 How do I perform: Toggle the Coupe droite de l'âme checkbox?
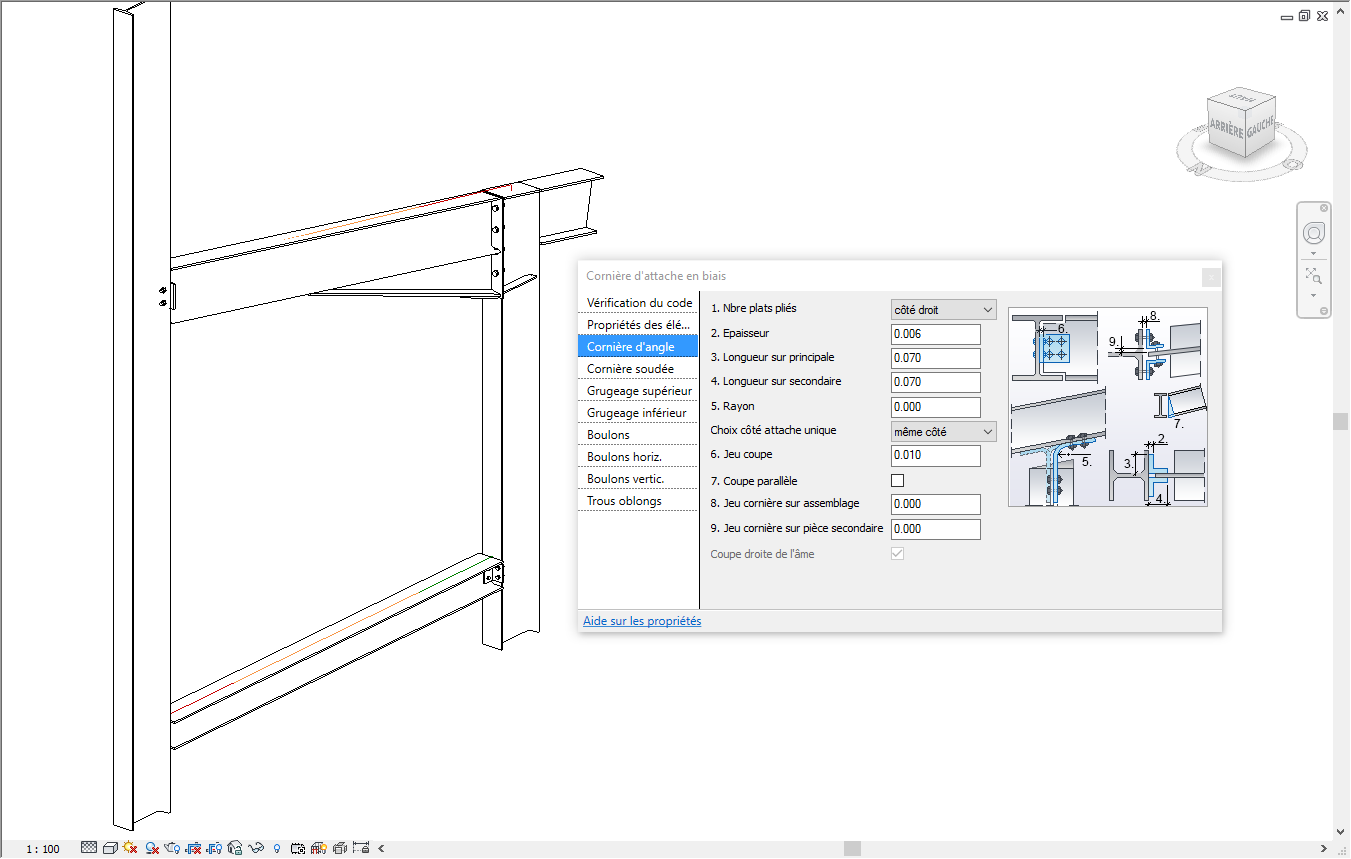[897, 554]
